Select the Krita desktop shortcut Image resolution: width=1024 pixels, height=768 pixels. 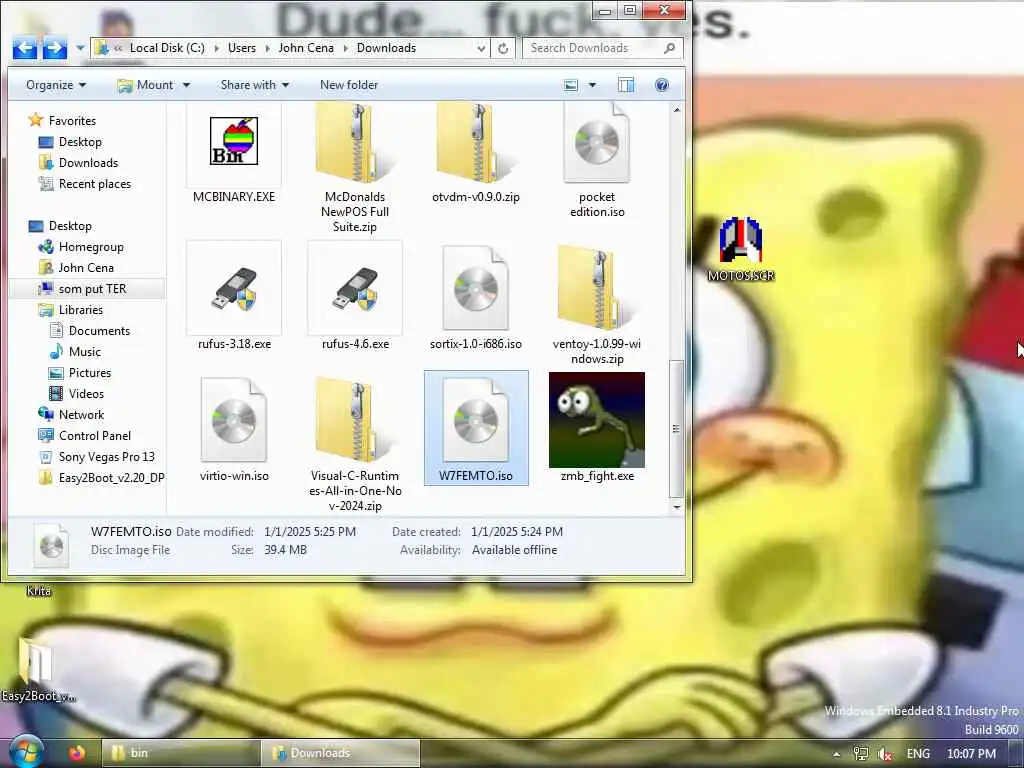(x=39, y=590)
